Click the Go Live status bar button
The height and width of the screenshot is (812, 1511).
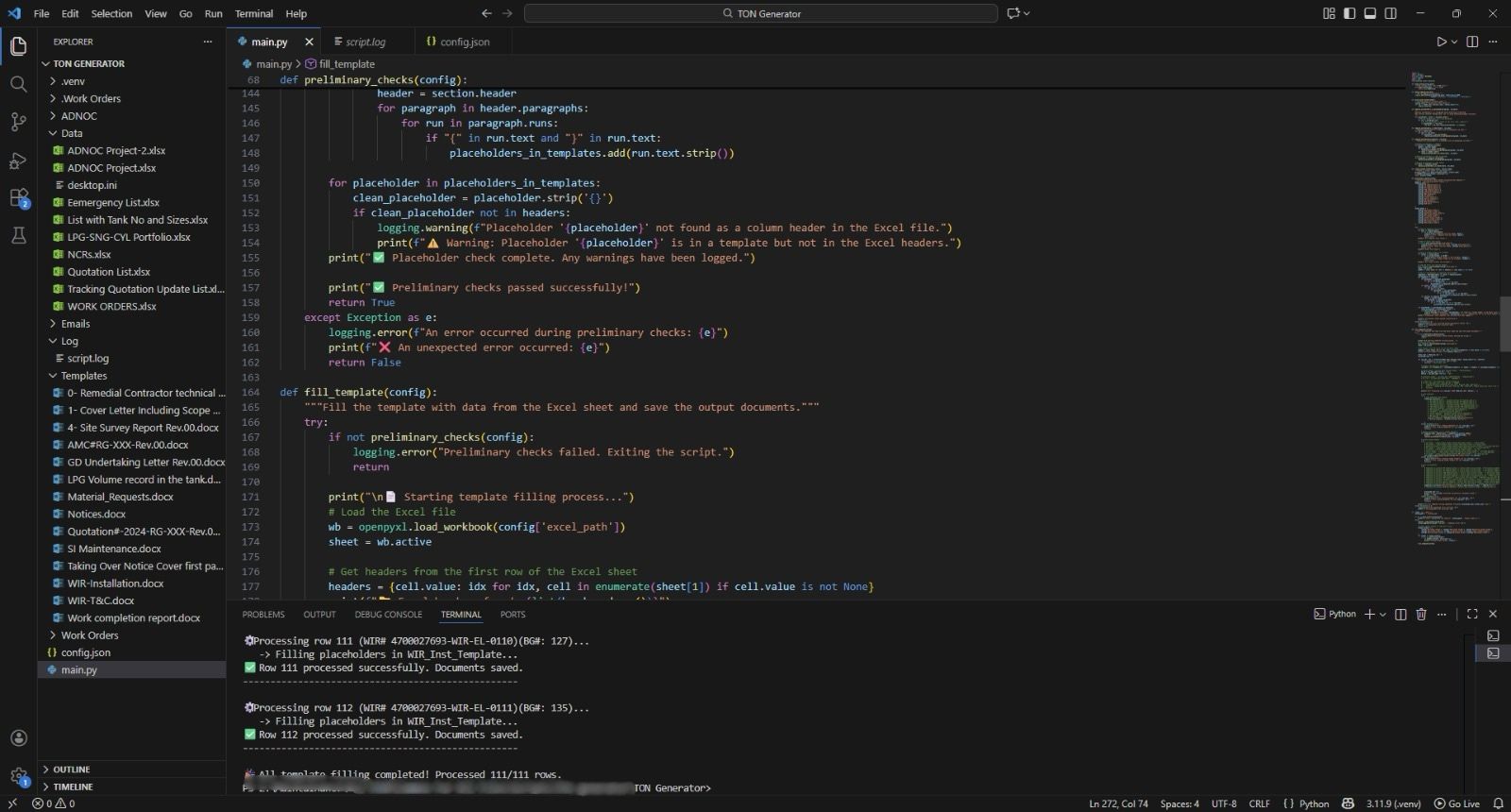pyautogui.click(x=1457, y=804)
